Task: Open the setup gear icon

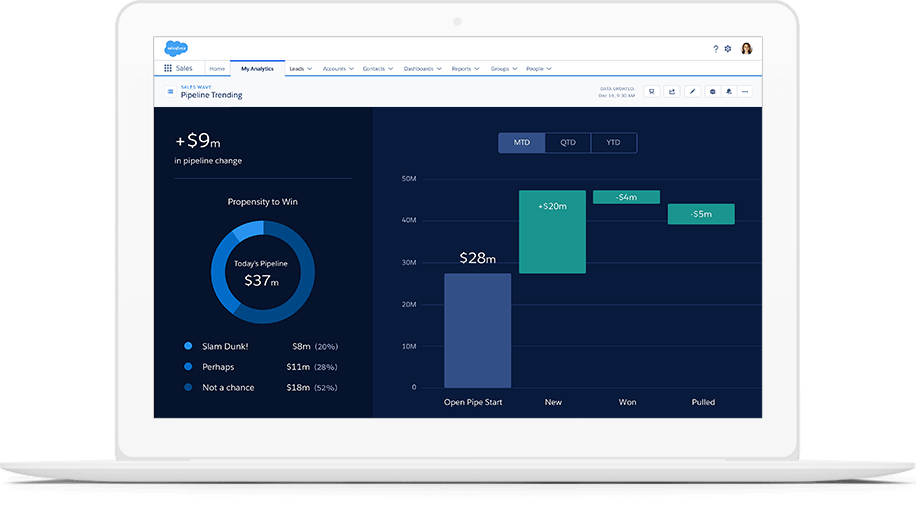Action: click(x=728, y=48)
